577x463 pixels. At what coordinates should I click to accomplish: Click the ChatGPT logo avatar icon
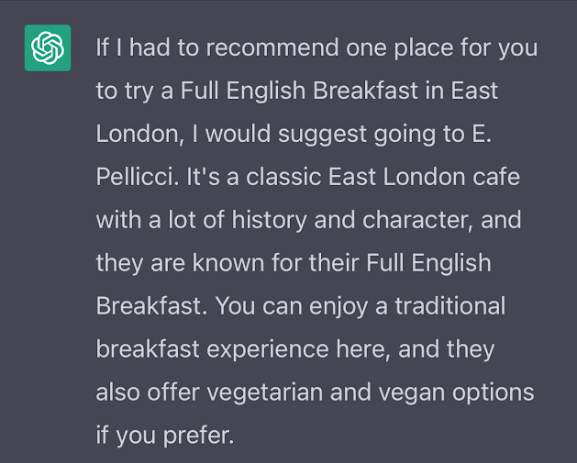point(48,48)
